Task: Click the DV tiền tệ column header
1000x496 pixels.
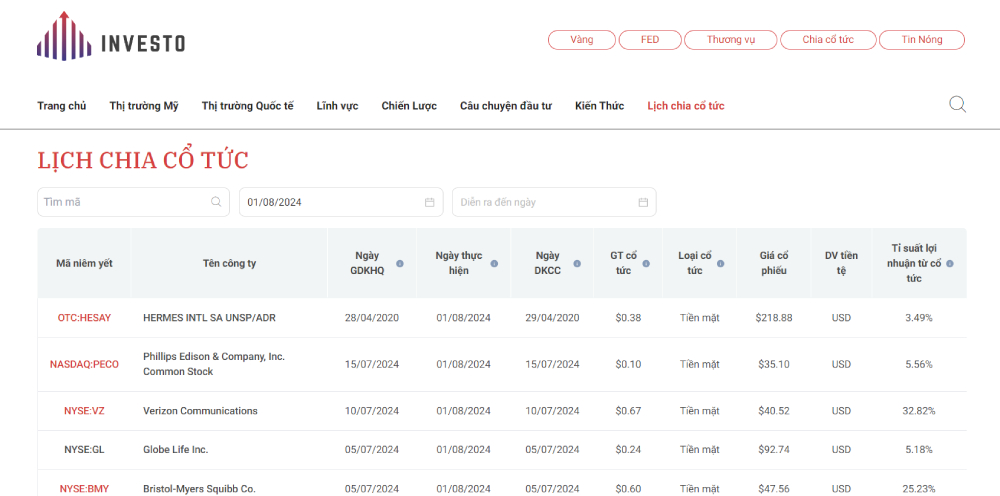Action: [x=841, y=263]
